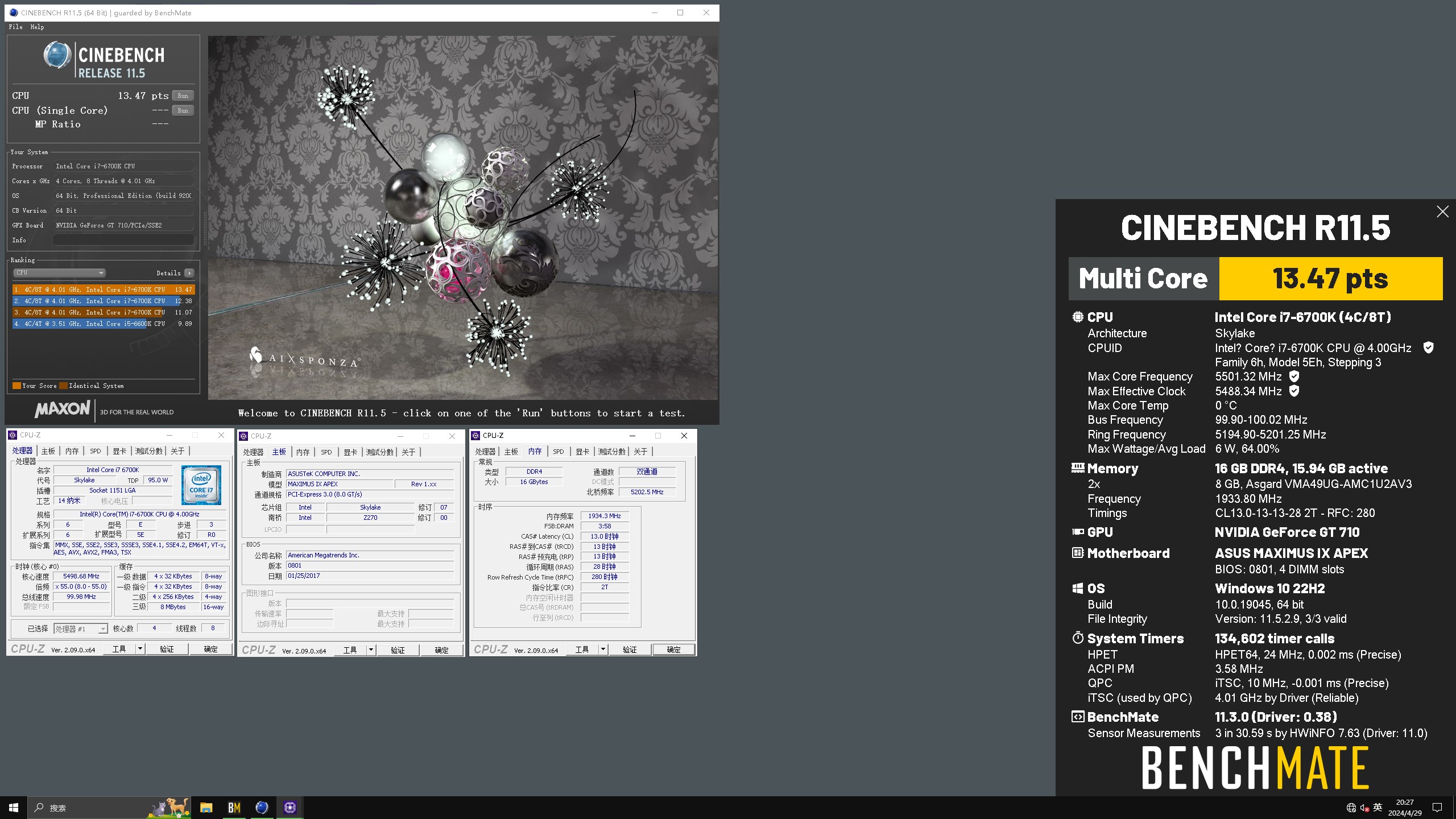The width and height of the screenshot is (1456, 819).
Task: Close the BenchMate result panel
Action: click(1442, 212)
